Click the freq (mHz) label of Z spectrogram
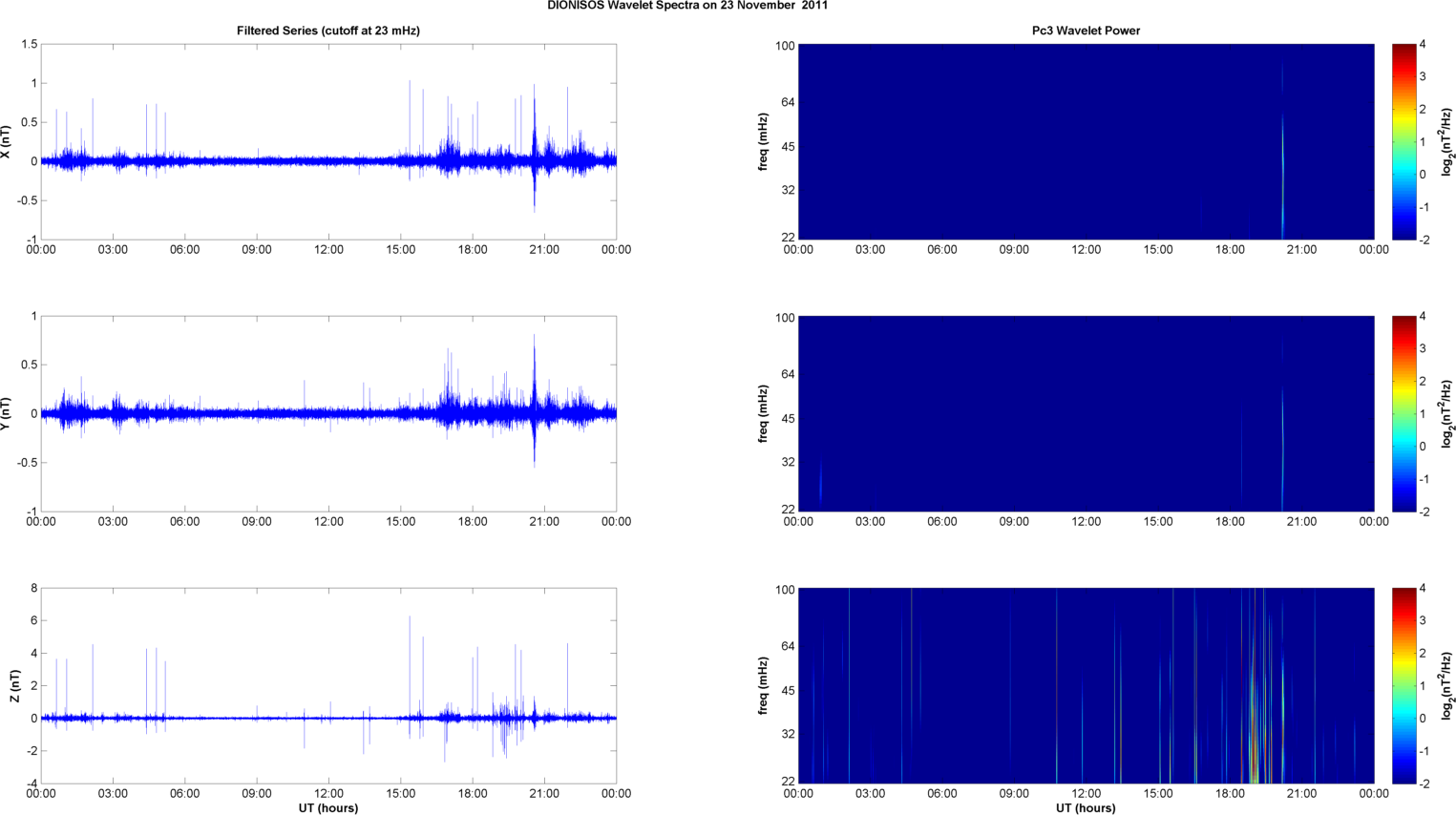1456x815 pixels. tap(764, 686)
